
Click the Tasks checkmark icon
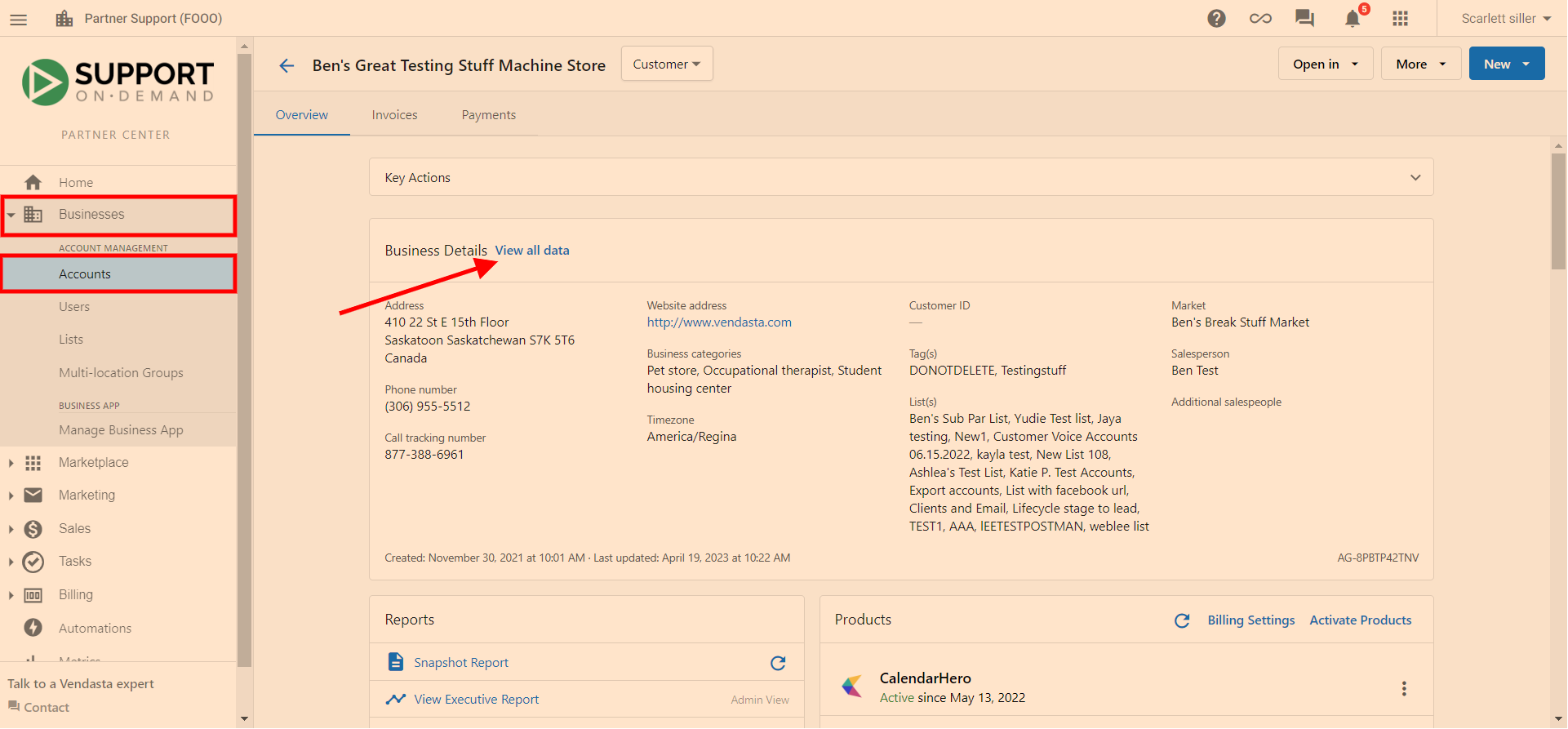click(33, 562)
